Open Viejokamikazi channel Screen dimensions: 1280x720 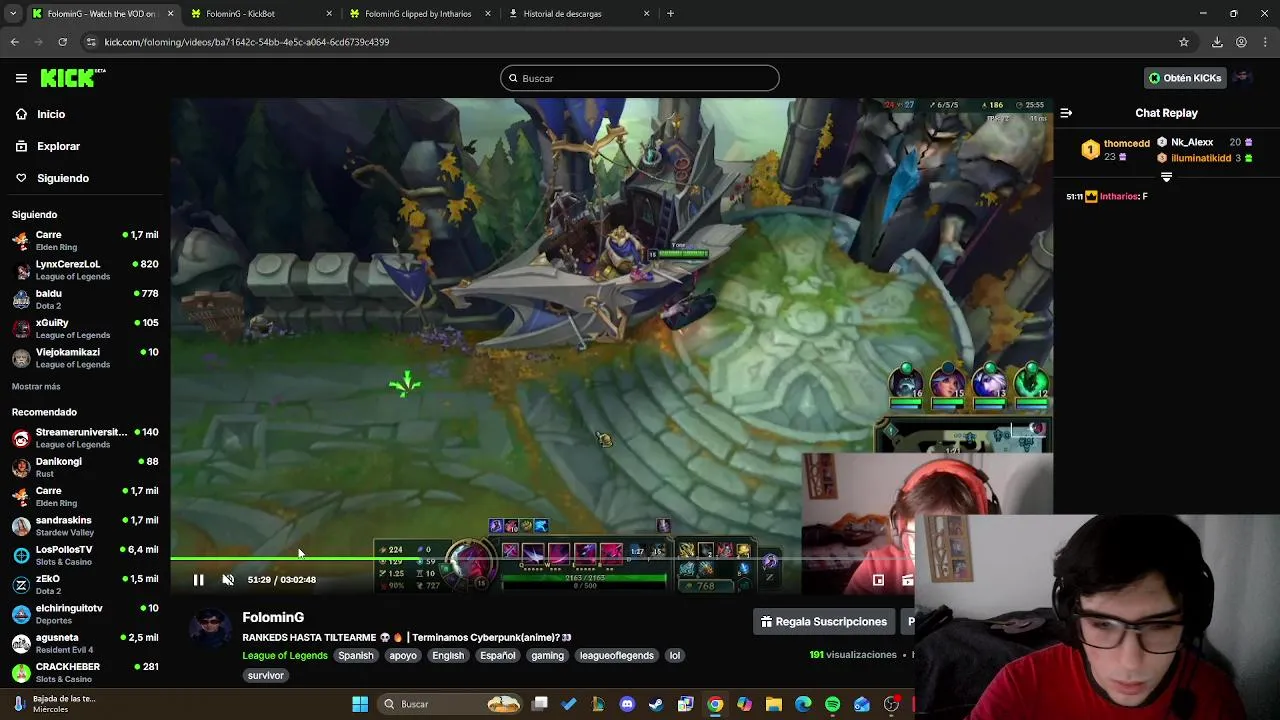tap(85, 358)
